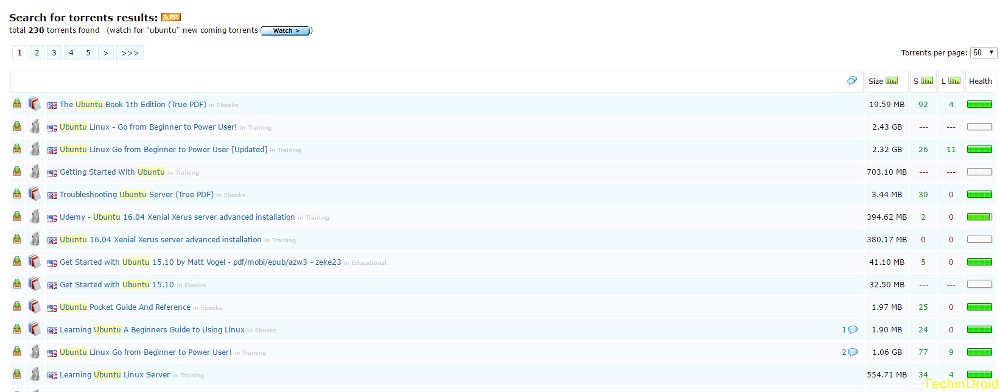
Task: Click download icon for Learning Ubuntu Linux Server
Action: [x=17, y=374]
